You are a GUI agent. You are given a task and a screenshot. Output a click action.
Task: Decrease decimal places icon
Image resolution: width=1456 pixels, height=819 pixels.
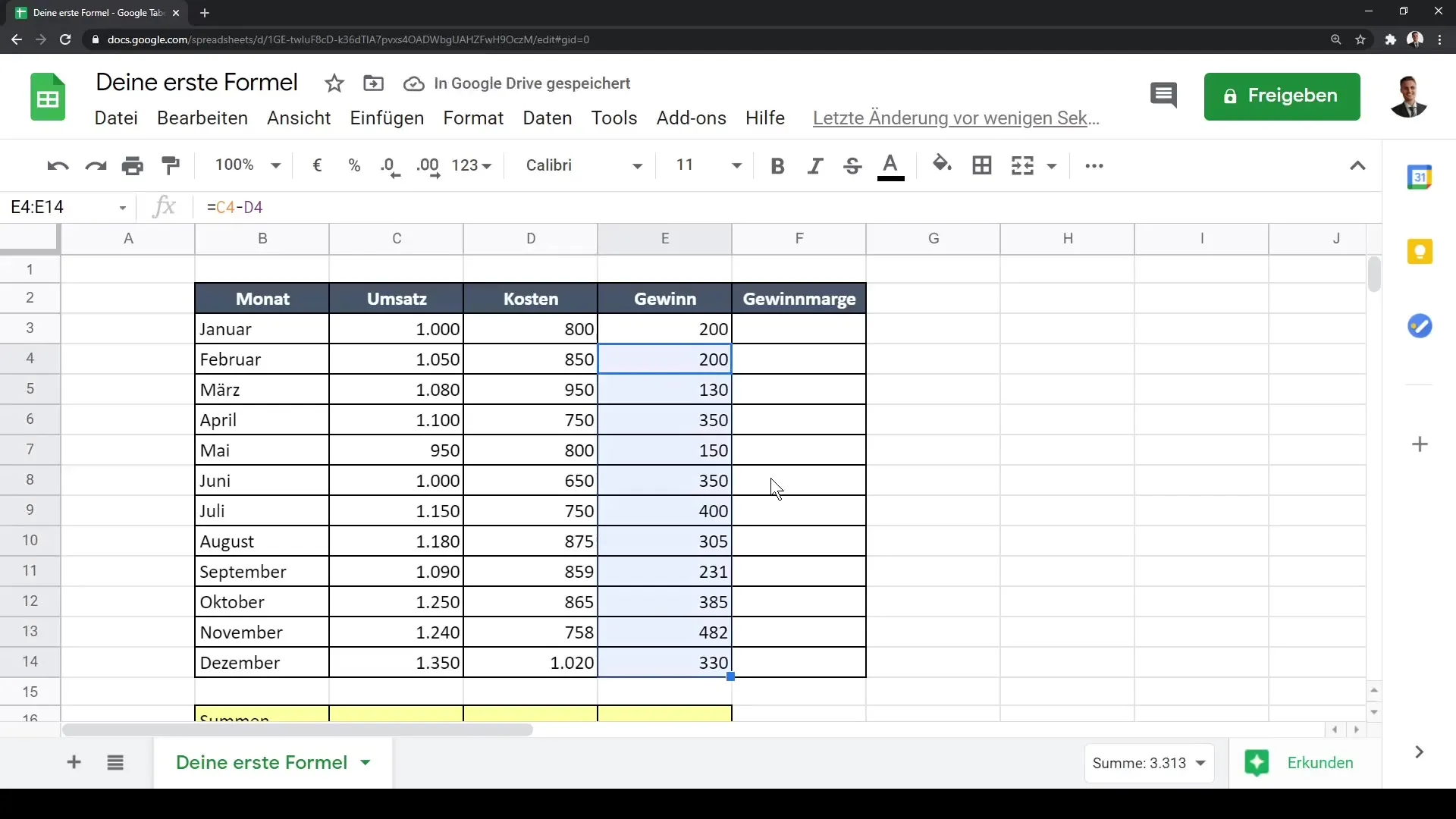point(390,166)
